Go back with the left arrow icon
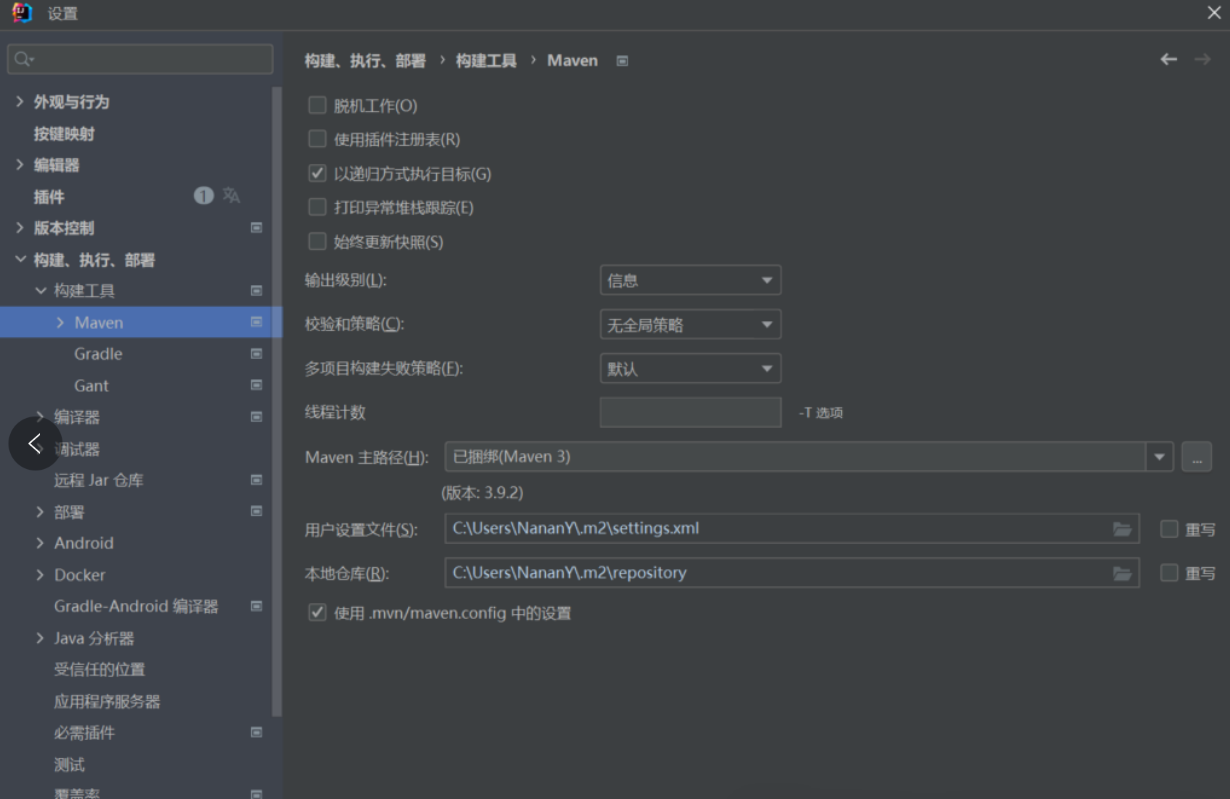Screen dimensions: 1230x799 (x=1168, y=60)
